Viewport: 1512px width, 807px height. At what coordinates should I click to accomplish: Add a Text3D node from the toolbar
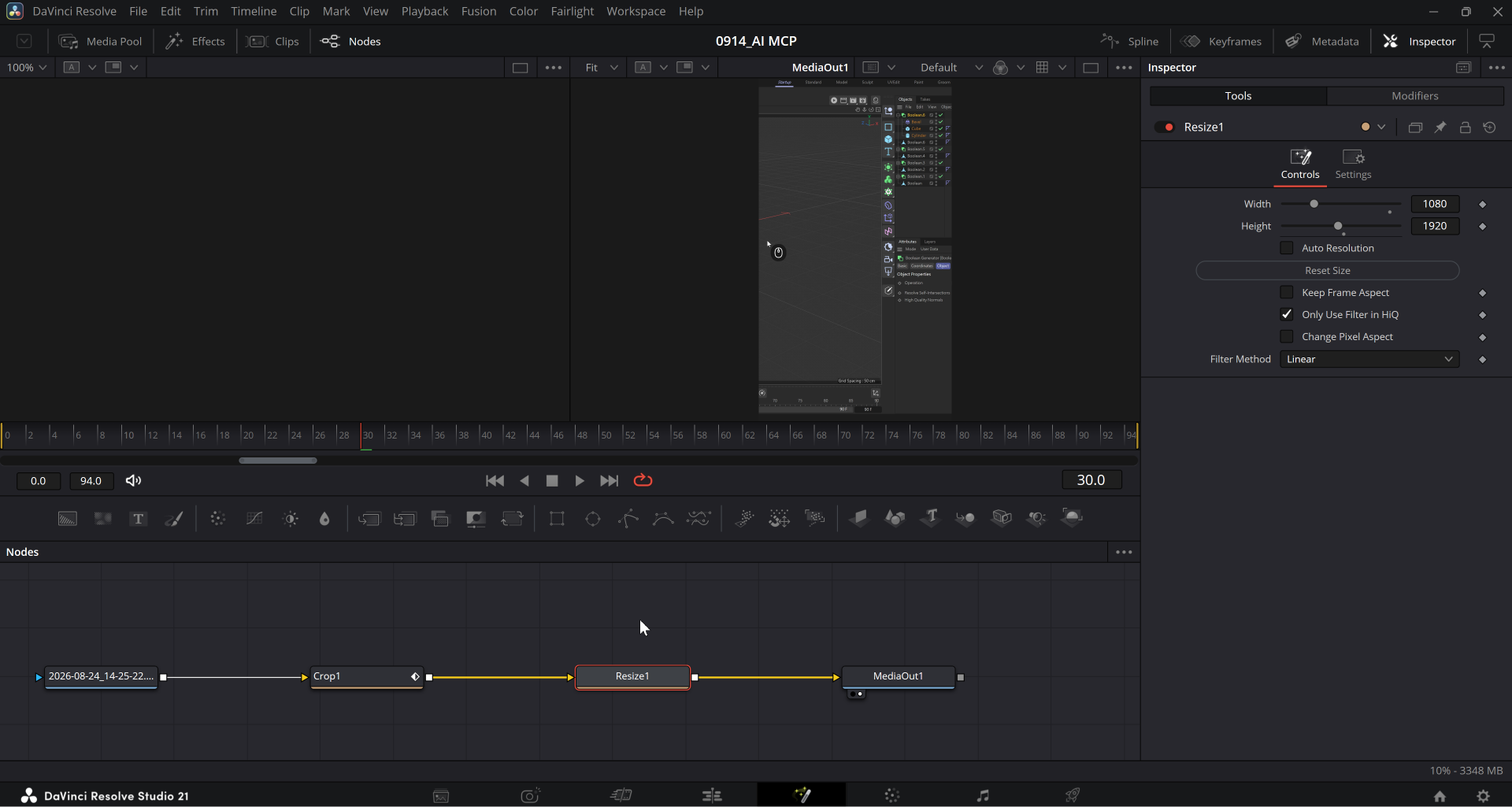[x=930, y=517]
